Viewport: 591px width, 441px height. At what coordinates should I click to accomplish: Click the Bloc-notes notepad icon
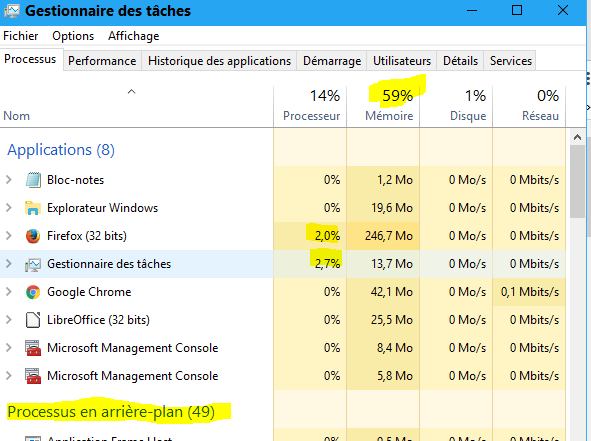[33, 180]
